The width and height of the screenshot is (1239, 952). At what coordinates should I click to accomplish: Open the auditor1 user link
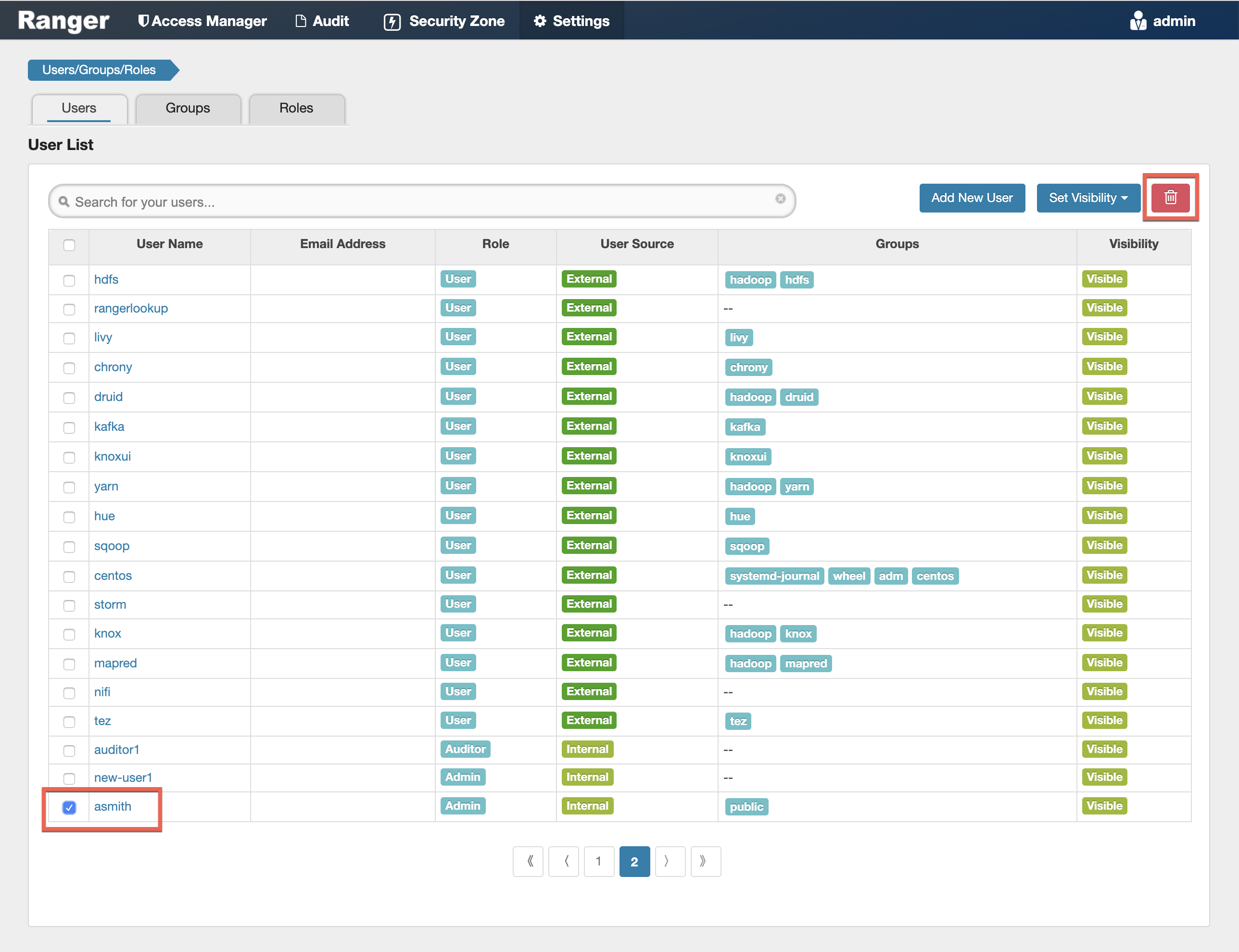tap(116, 749)
